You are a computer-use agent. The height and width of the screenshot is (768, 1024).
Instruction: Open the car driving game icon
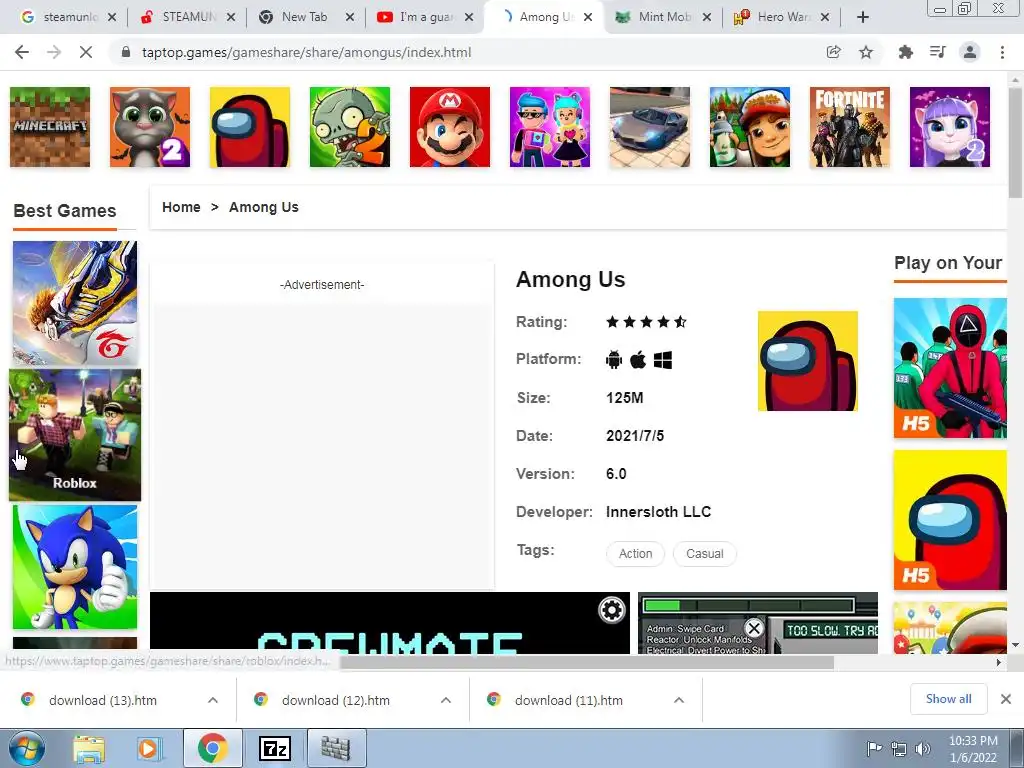(x=650, y=127)
